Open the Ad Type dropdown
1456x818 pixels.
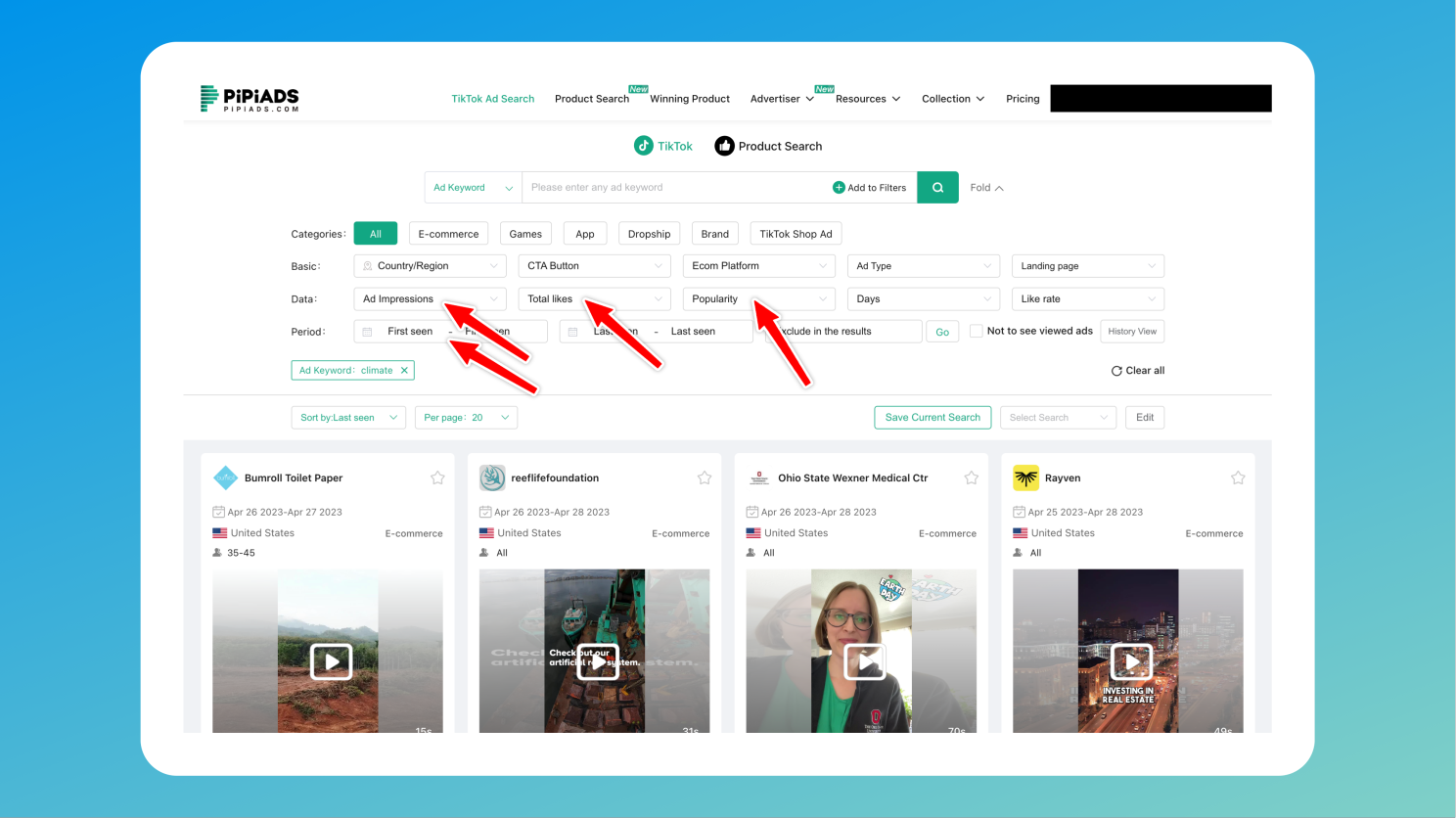click(924, 266)
